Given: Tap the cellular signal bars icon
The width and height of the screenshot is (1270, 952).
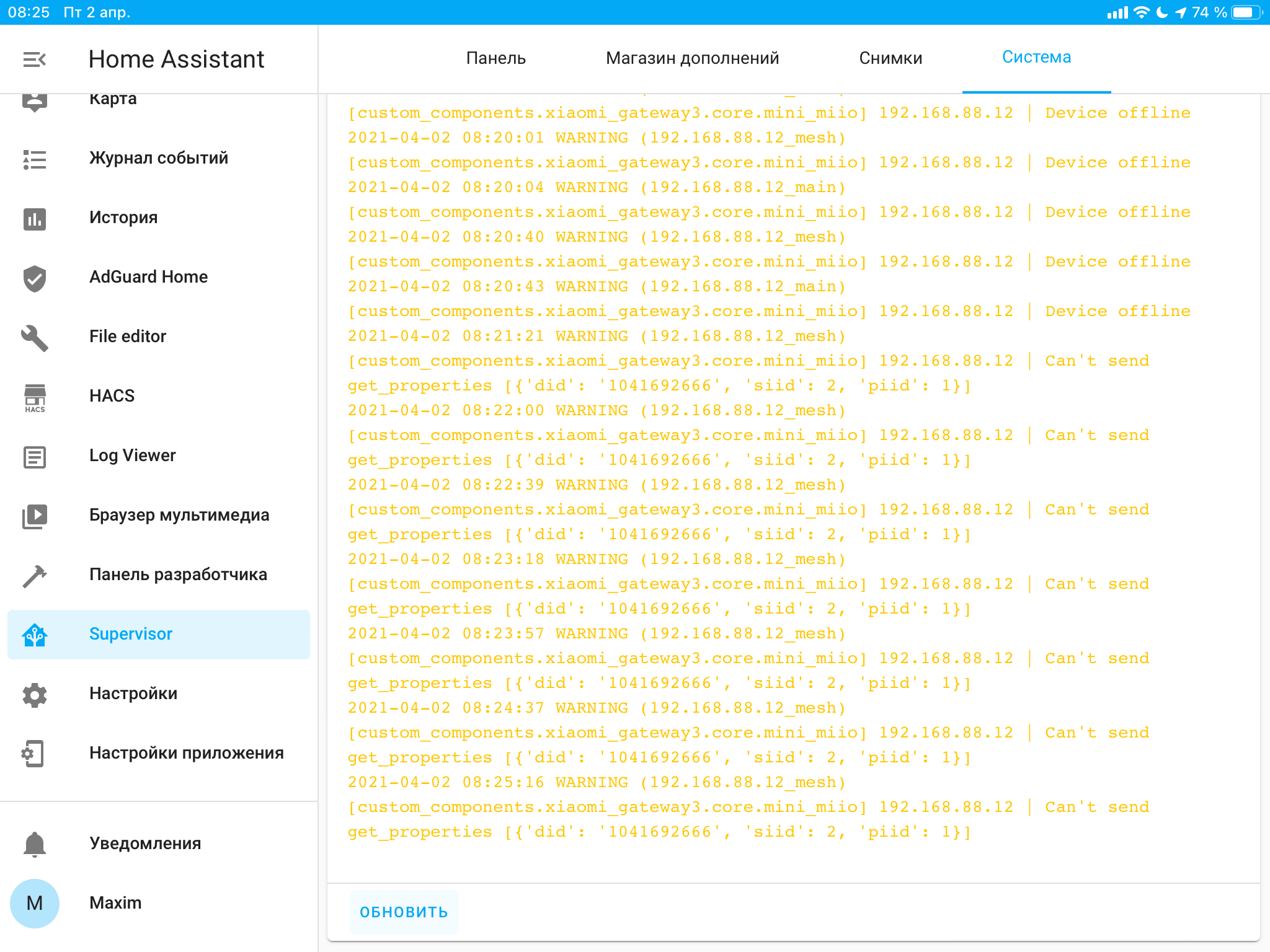Looking at the screenshot, I should click(x=1118, y=12).
